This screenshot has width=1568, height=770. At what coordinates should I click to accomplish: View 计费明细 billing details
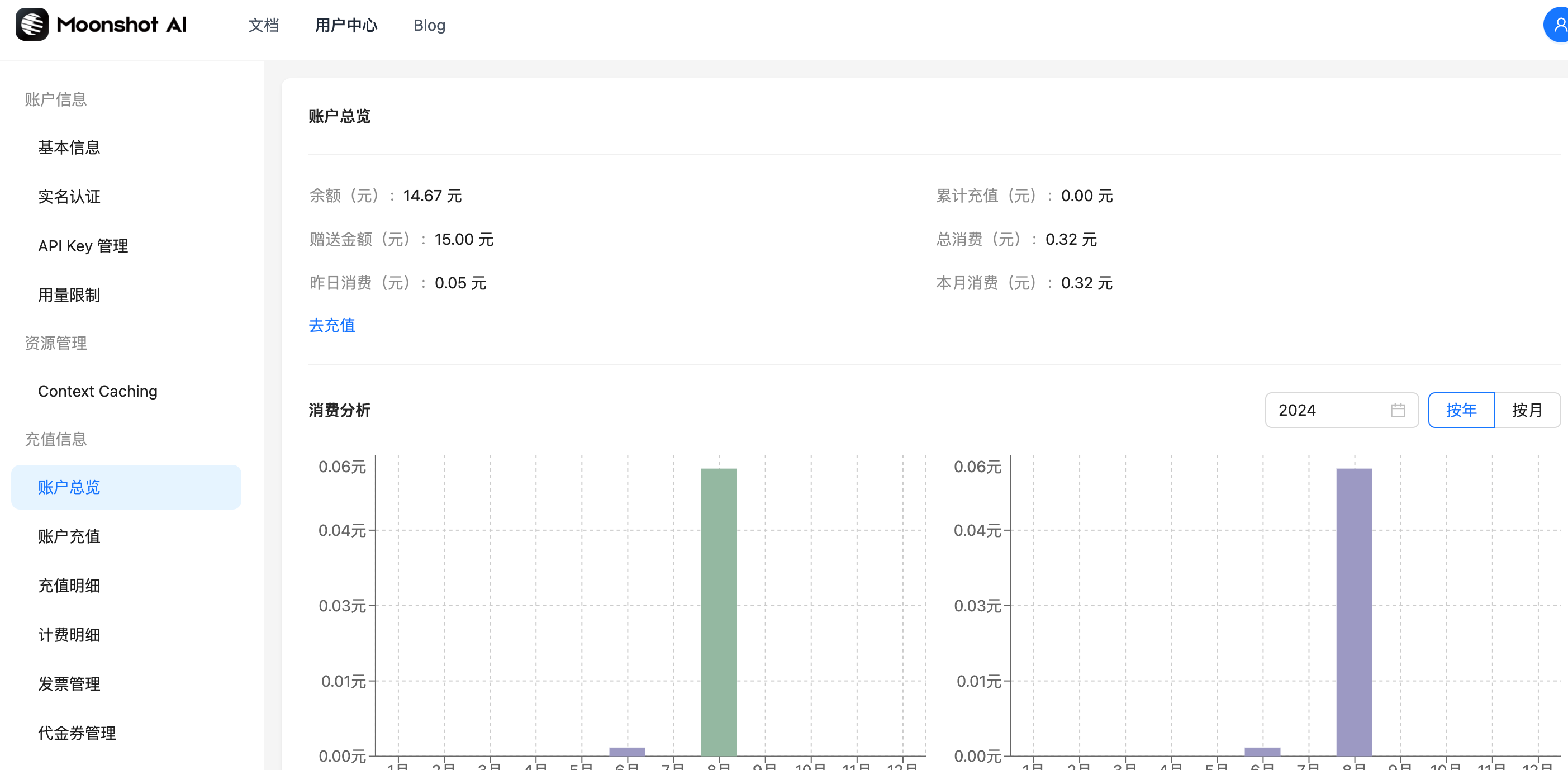69,635
